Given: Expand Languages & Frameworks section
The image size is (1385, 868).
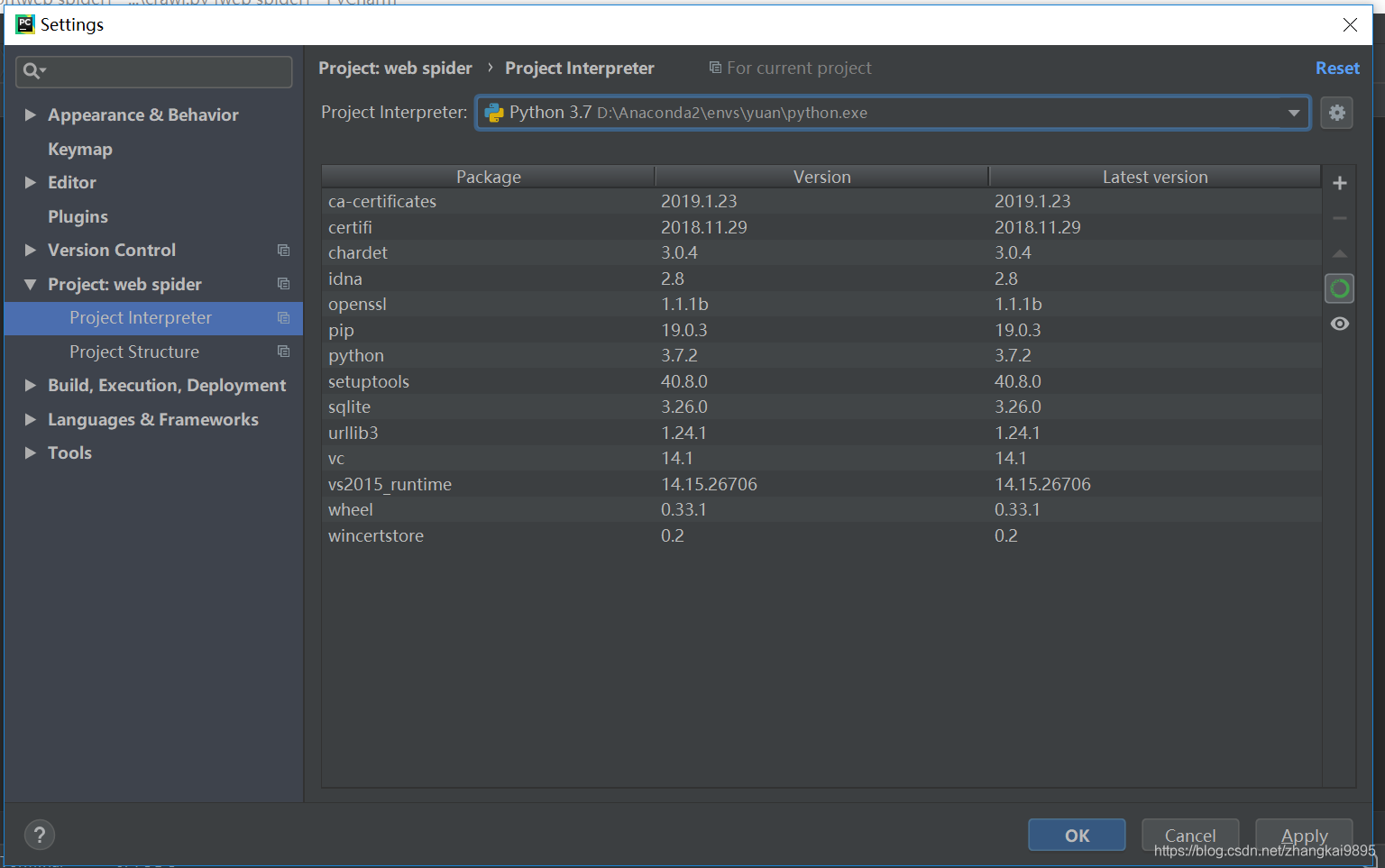Looking at the screenshot, I should point(30,419).
